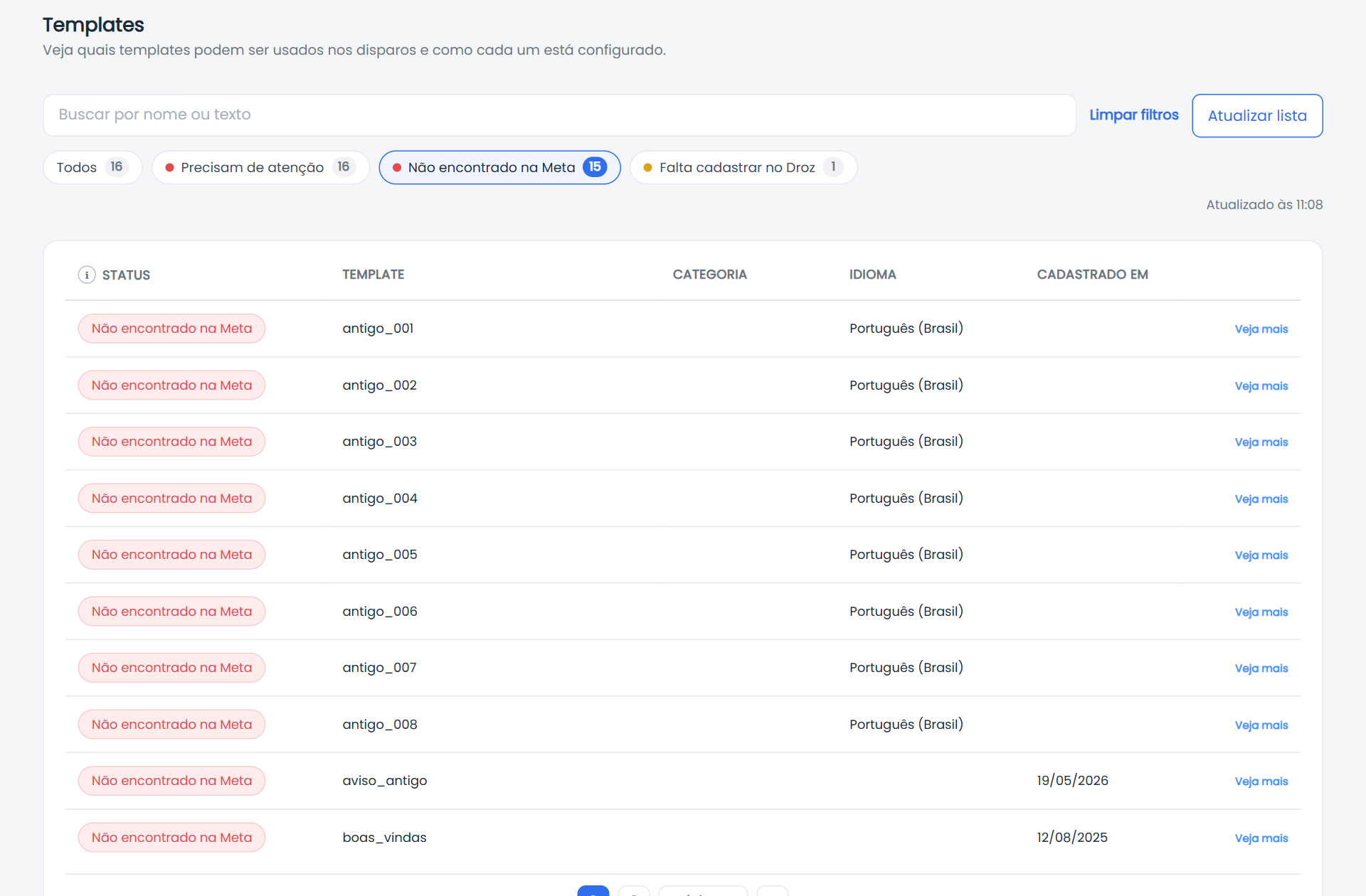
Task: Click the Templates page heading
Action: pos(93,25)
